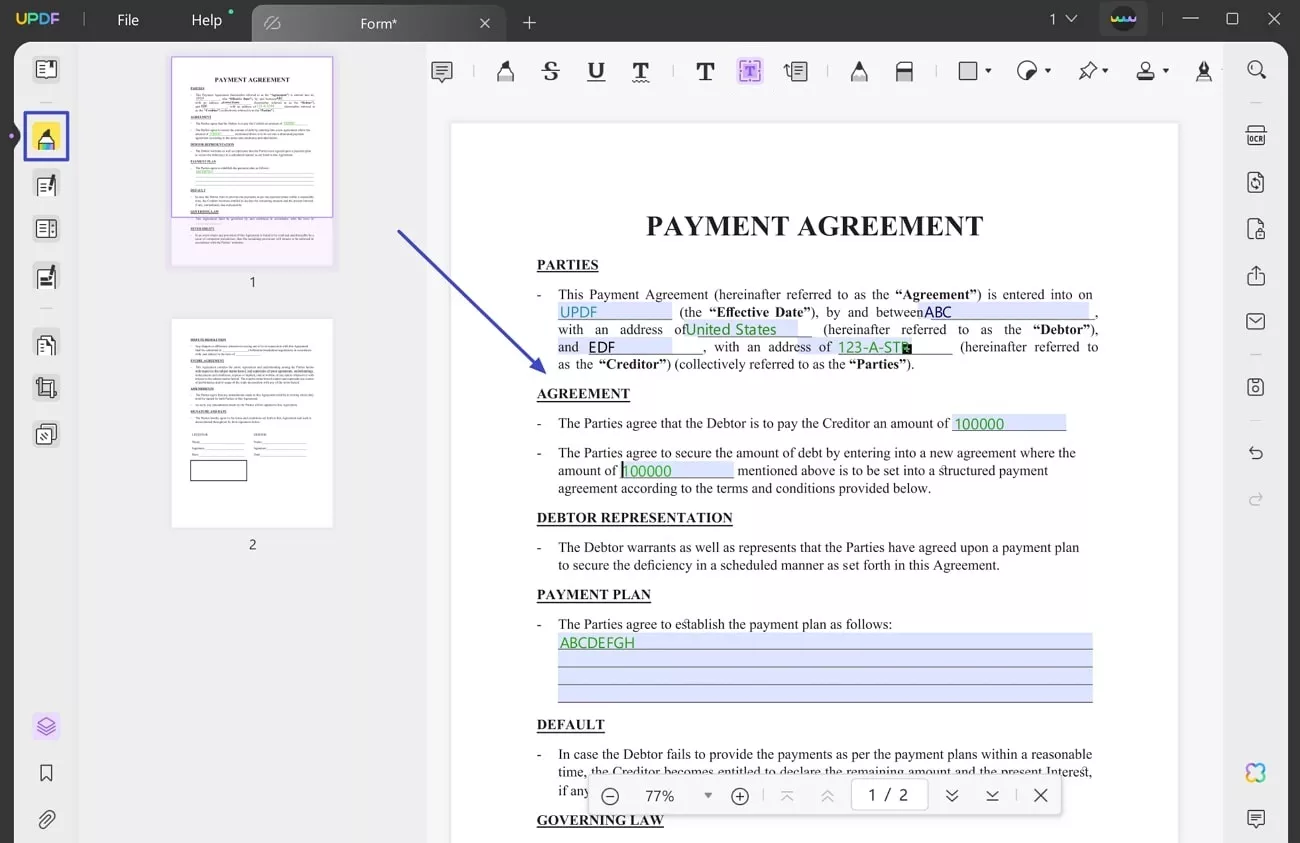Go to the previous page arrow
The width and height of the screenshot is (1300, 843).
tap(827, 796)
